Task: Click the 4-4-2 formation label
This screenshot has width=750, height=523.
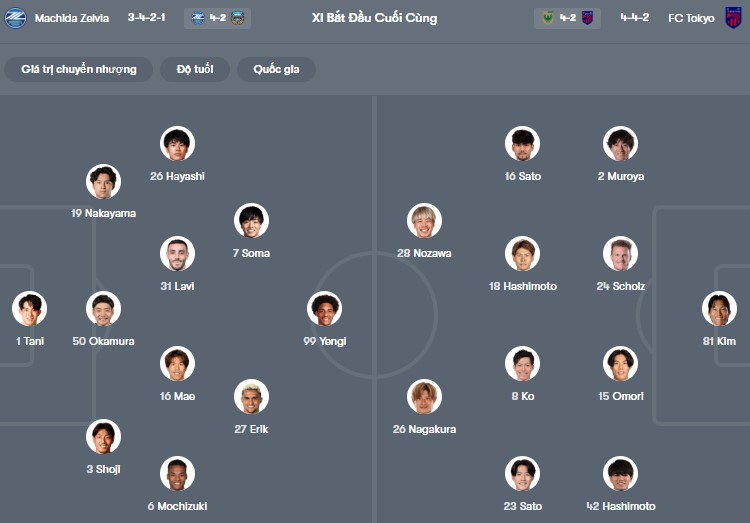Action: click(636, 18)
